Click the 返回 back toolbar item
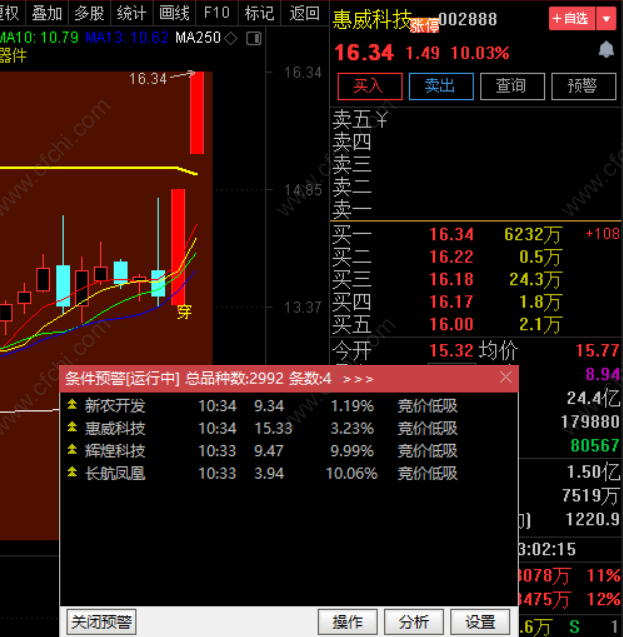The width and height of the screenshot is (623, 637). point(304,13)
